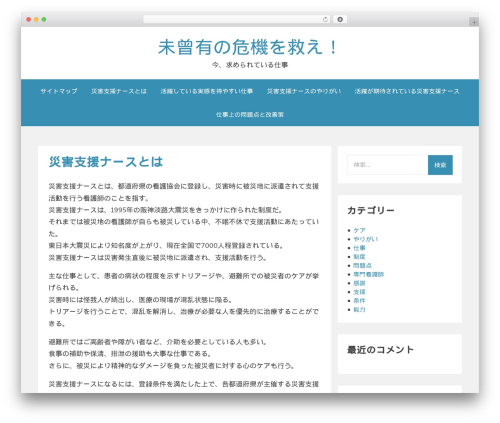Click the browser reload icon
The width and height of the screenshot is (500, 423).
coord(325,20)
